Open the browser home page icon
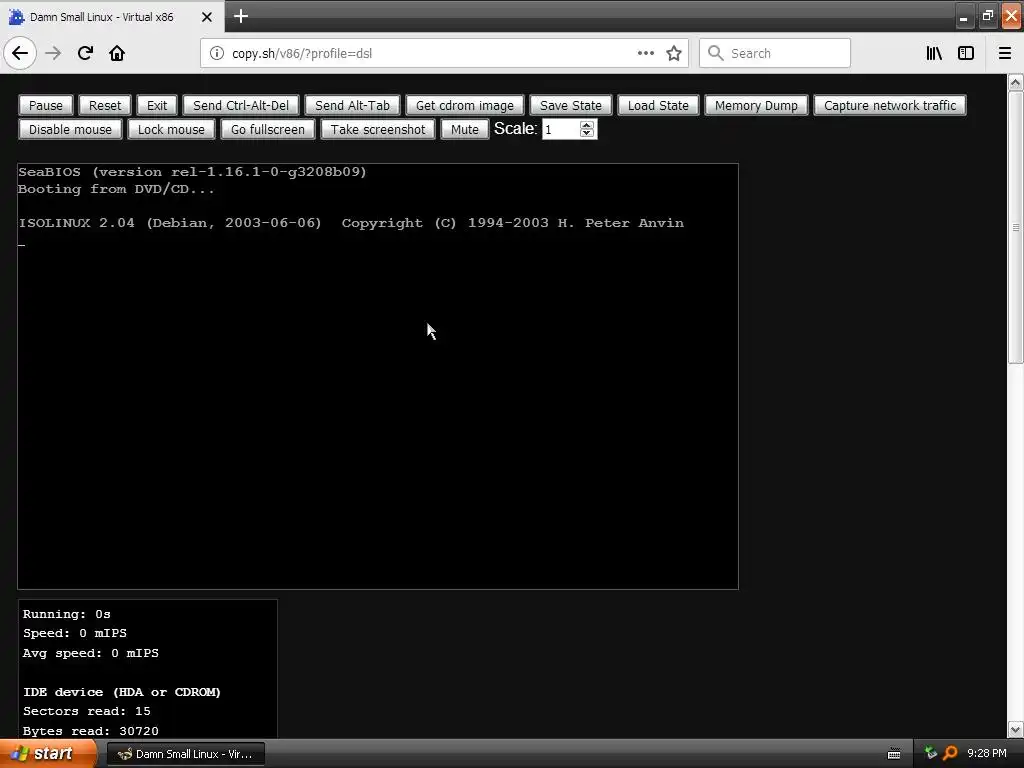The image size is (1024, 768). tap(117, 53)
